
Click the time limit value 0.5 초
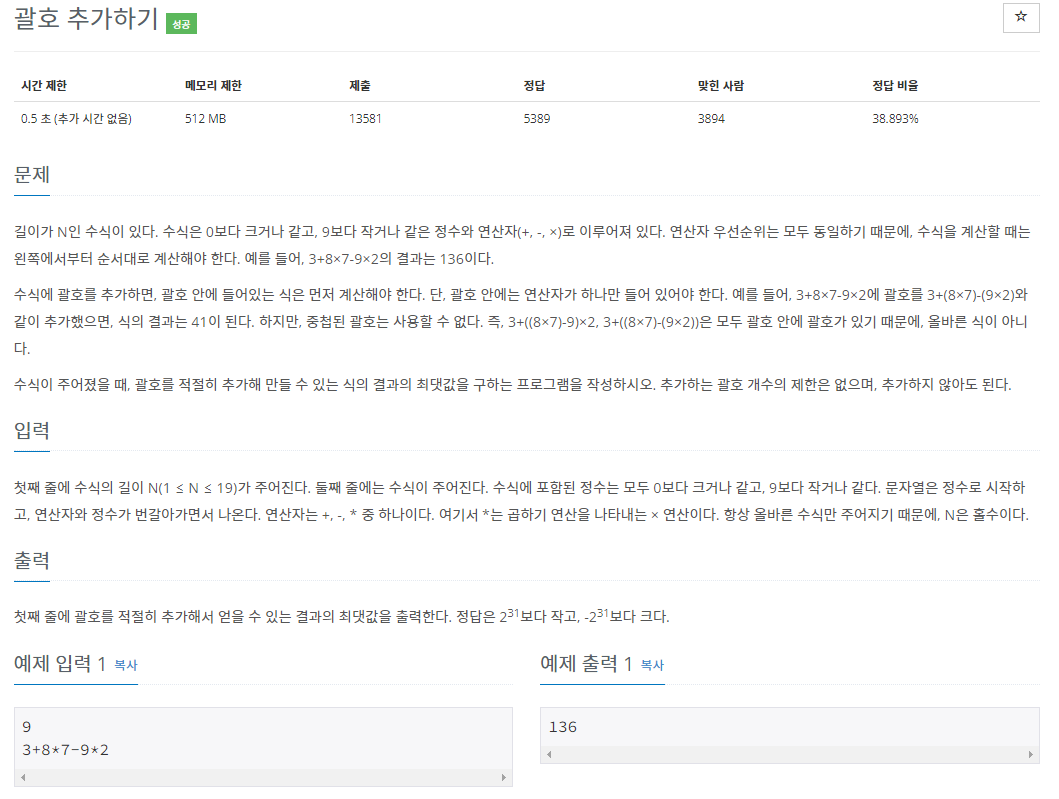point(76,119)
